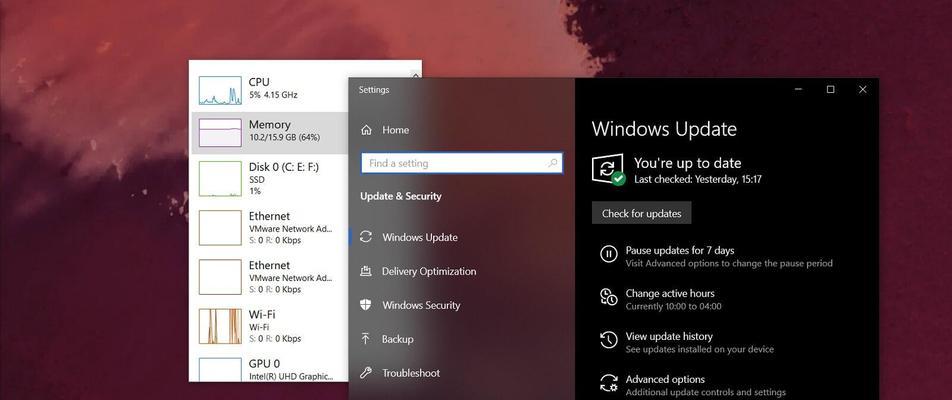
Task: Select the GPU 0 Intel UHD Graphics entry
Action: [x=270, y=369]
